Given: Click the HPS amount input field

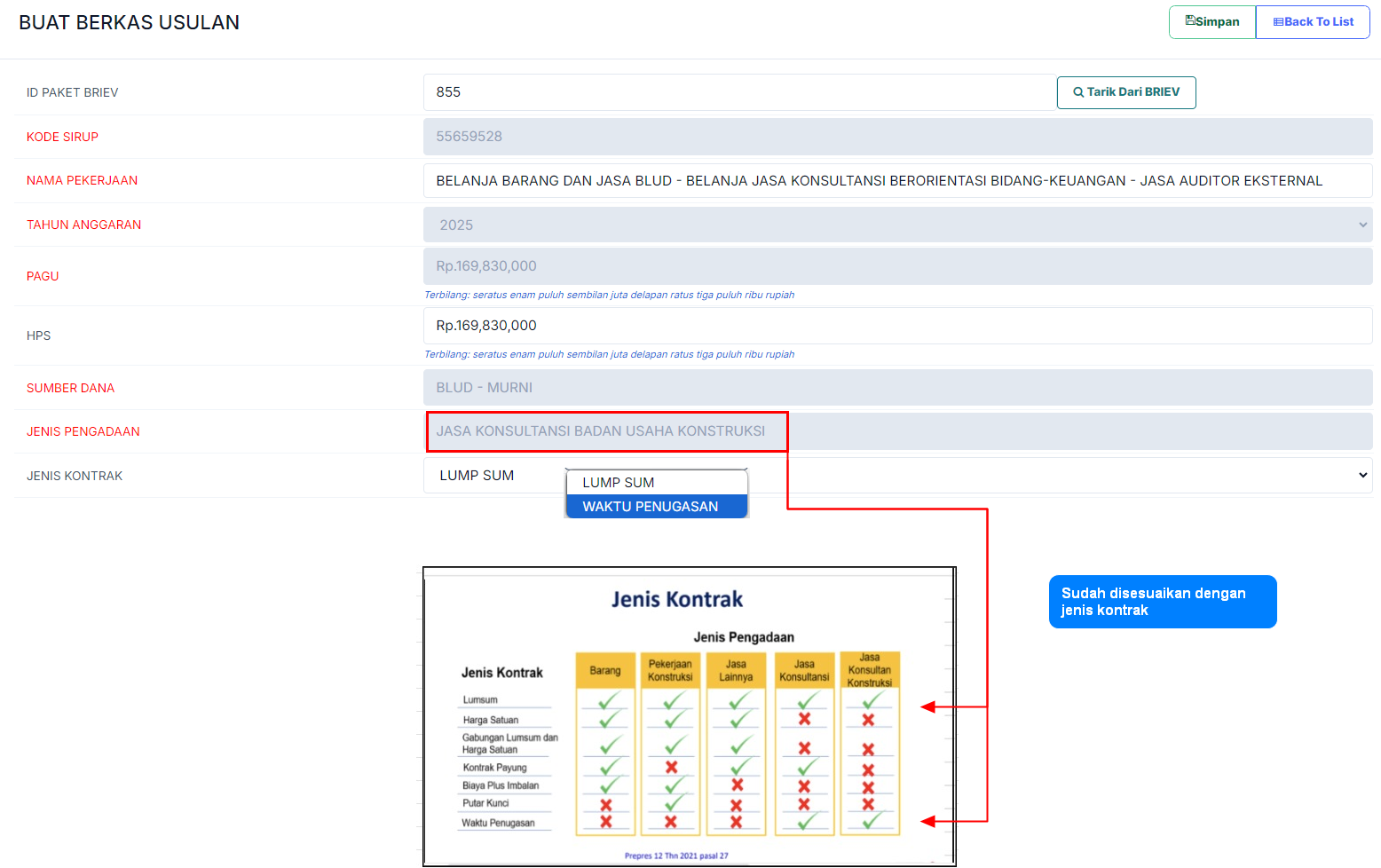Looking at the screenshot, I should pyautogui.click(x=896, y=326).
